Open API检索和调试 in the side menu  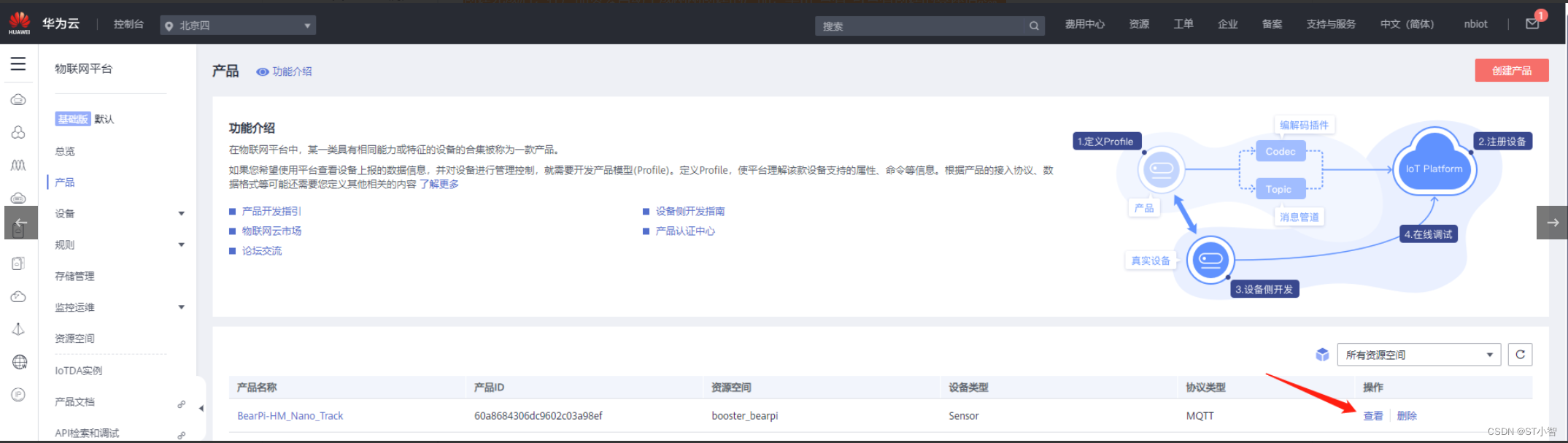(87, 434)
